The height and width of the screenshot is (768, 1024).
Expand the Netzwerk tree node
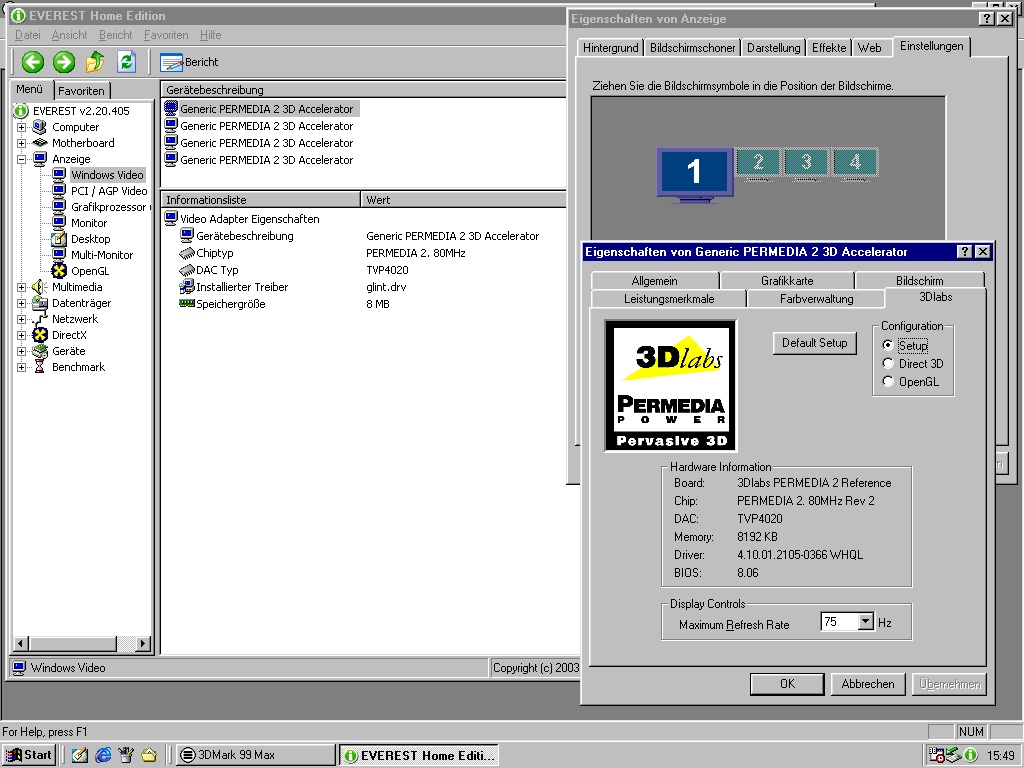[22, 319]
